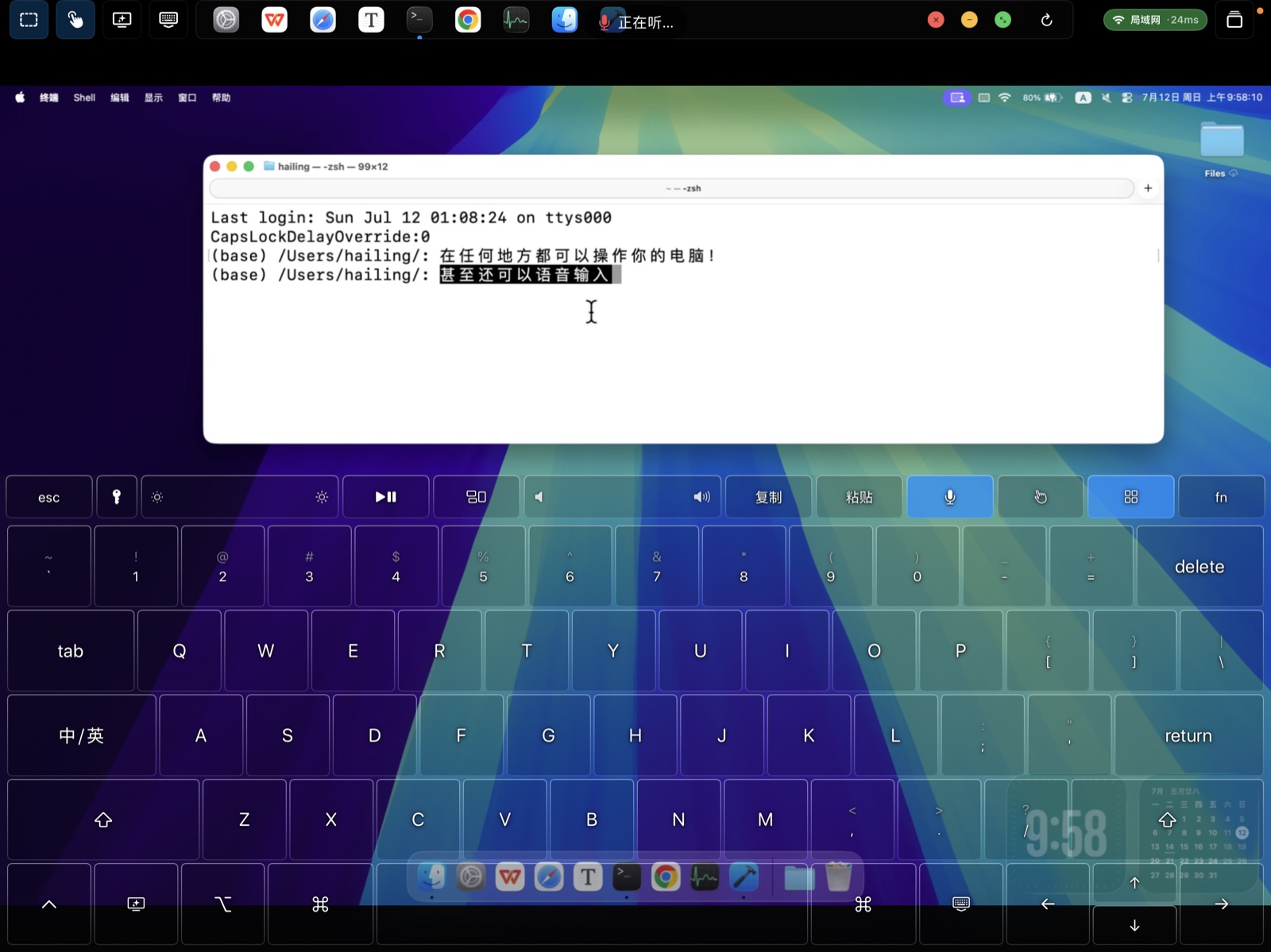Image resolution: width=1271 pixels, height=952 pixels.
Task: Open the 终端 menu
Action: coord(49,98)
